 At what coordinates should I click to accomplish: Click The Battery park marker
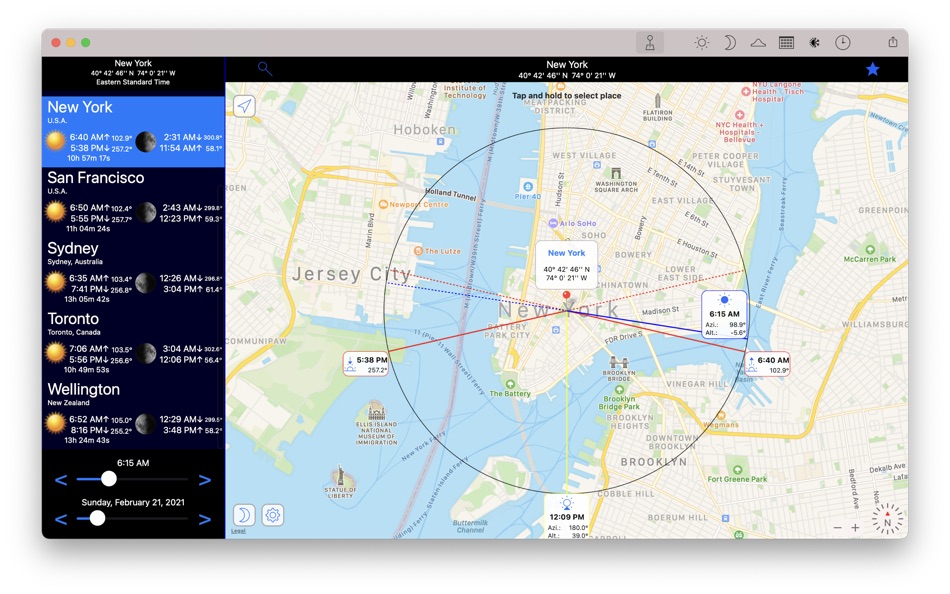coord(510,384)
